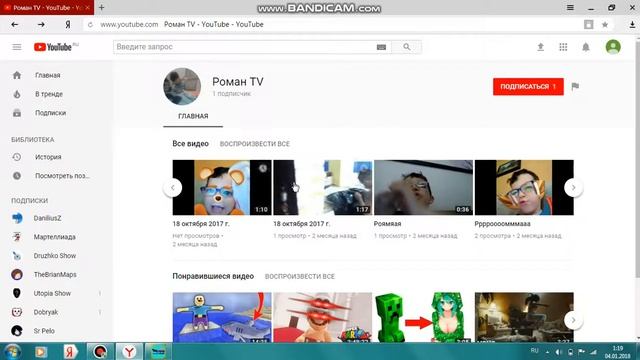This screenshot has width=640, height=360.
Task: Open the account avatar menu
Action: 613,47
